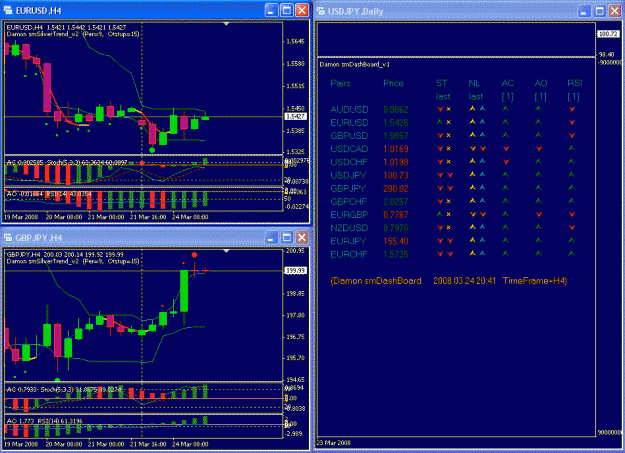The height and width of the screenshot is (453, 625).
Task: Click the AO column header
Action: click(x=541, y=83)
